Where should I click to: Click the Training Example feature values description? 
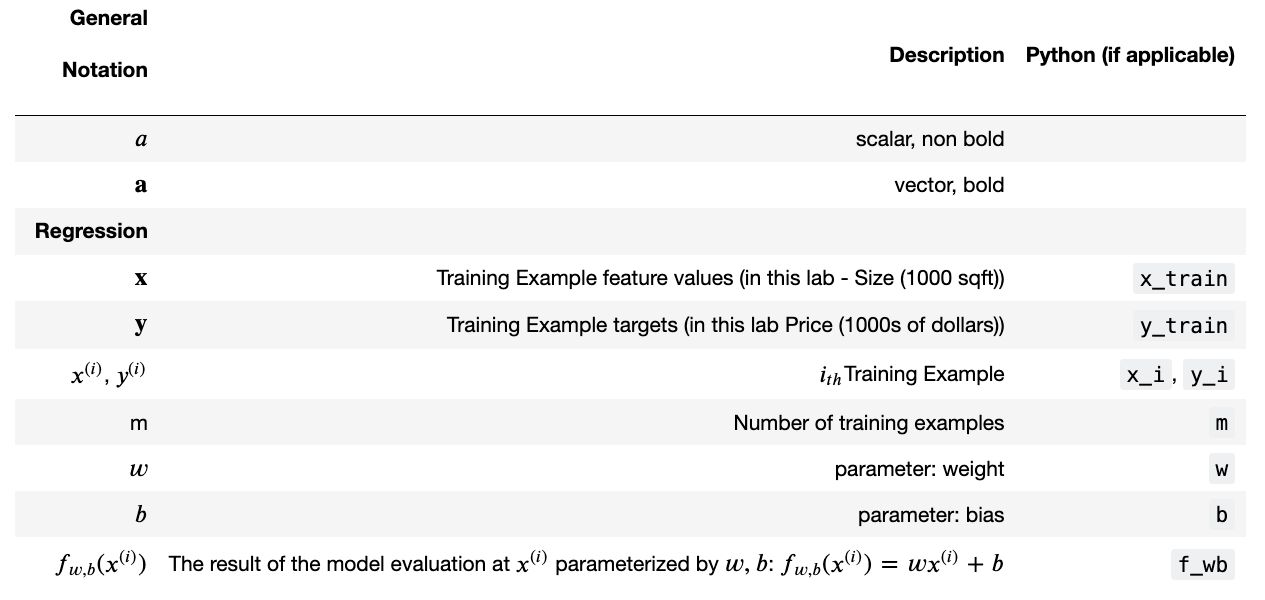point(720,278)
